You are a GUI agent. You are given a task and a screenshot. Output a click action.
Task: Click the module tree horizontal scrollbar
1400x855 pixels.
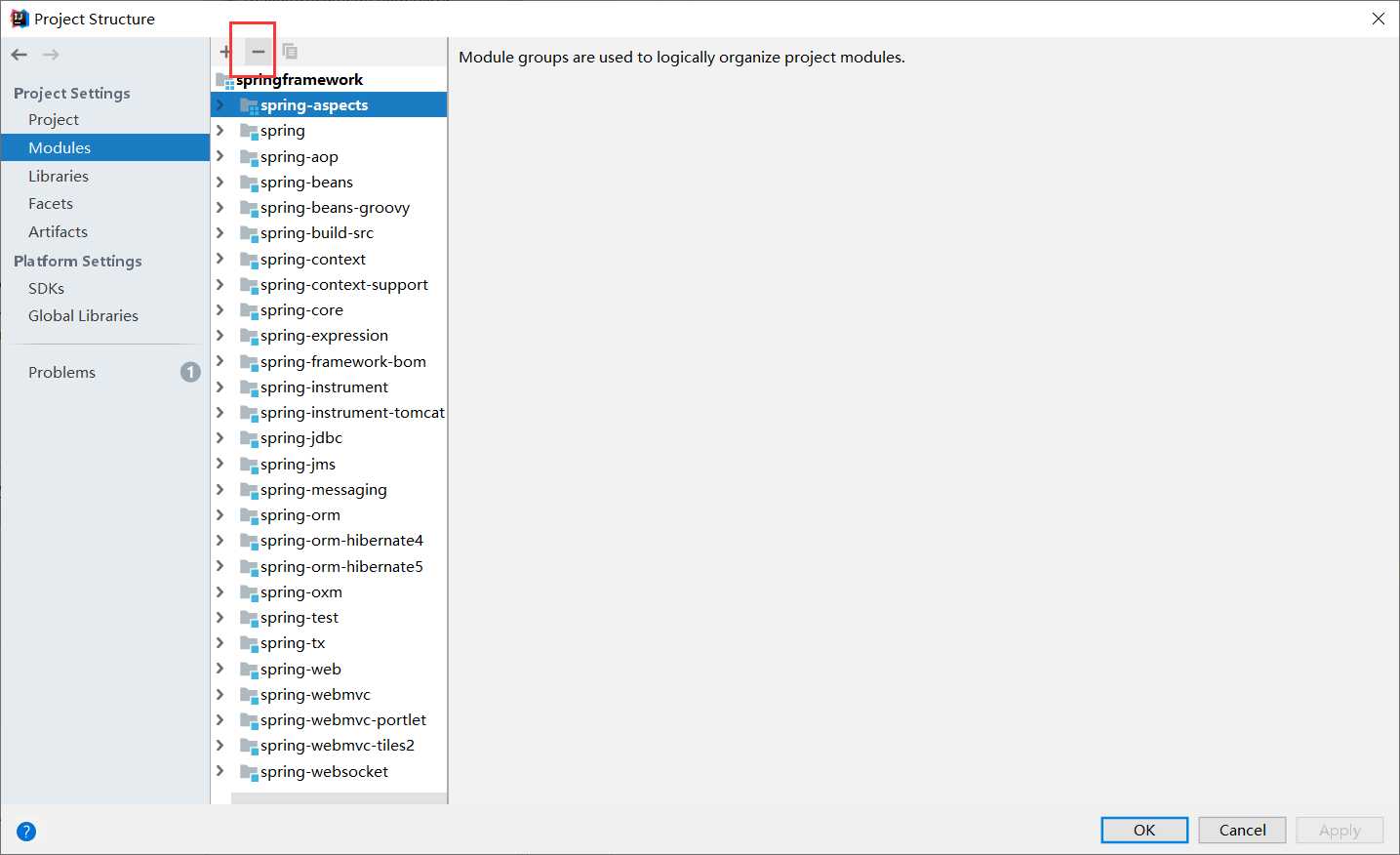tap(339, 798)
